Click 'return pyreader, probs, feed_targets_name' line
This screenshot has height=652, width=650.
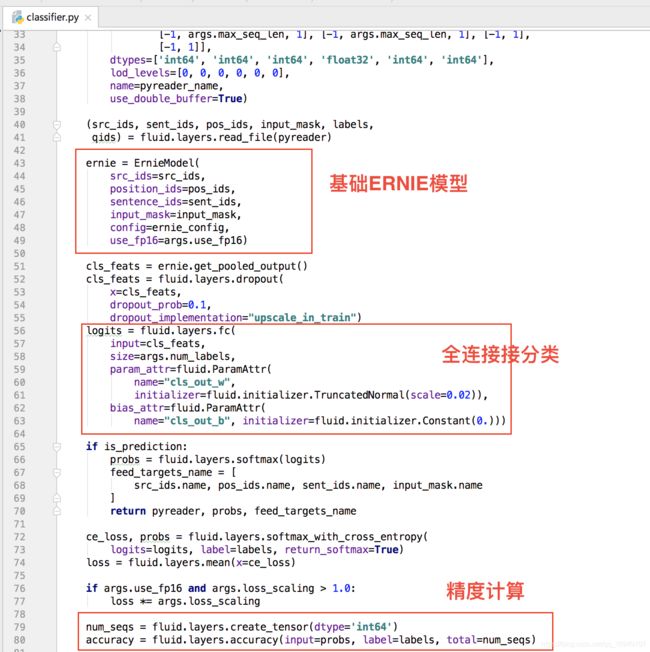click(x=233, y=511)
